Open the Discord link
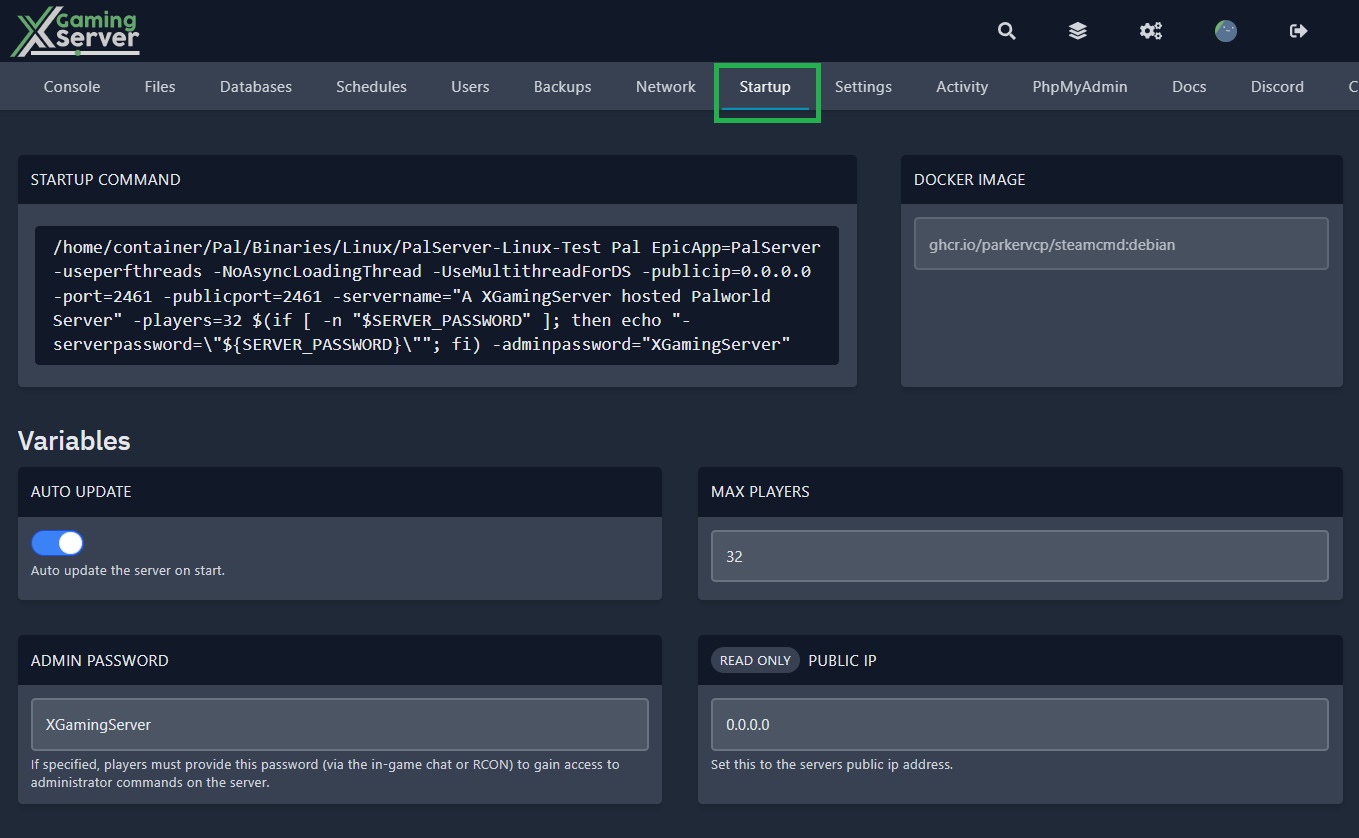This screenshot has width=1359, height=838. tap(1277, 86)
